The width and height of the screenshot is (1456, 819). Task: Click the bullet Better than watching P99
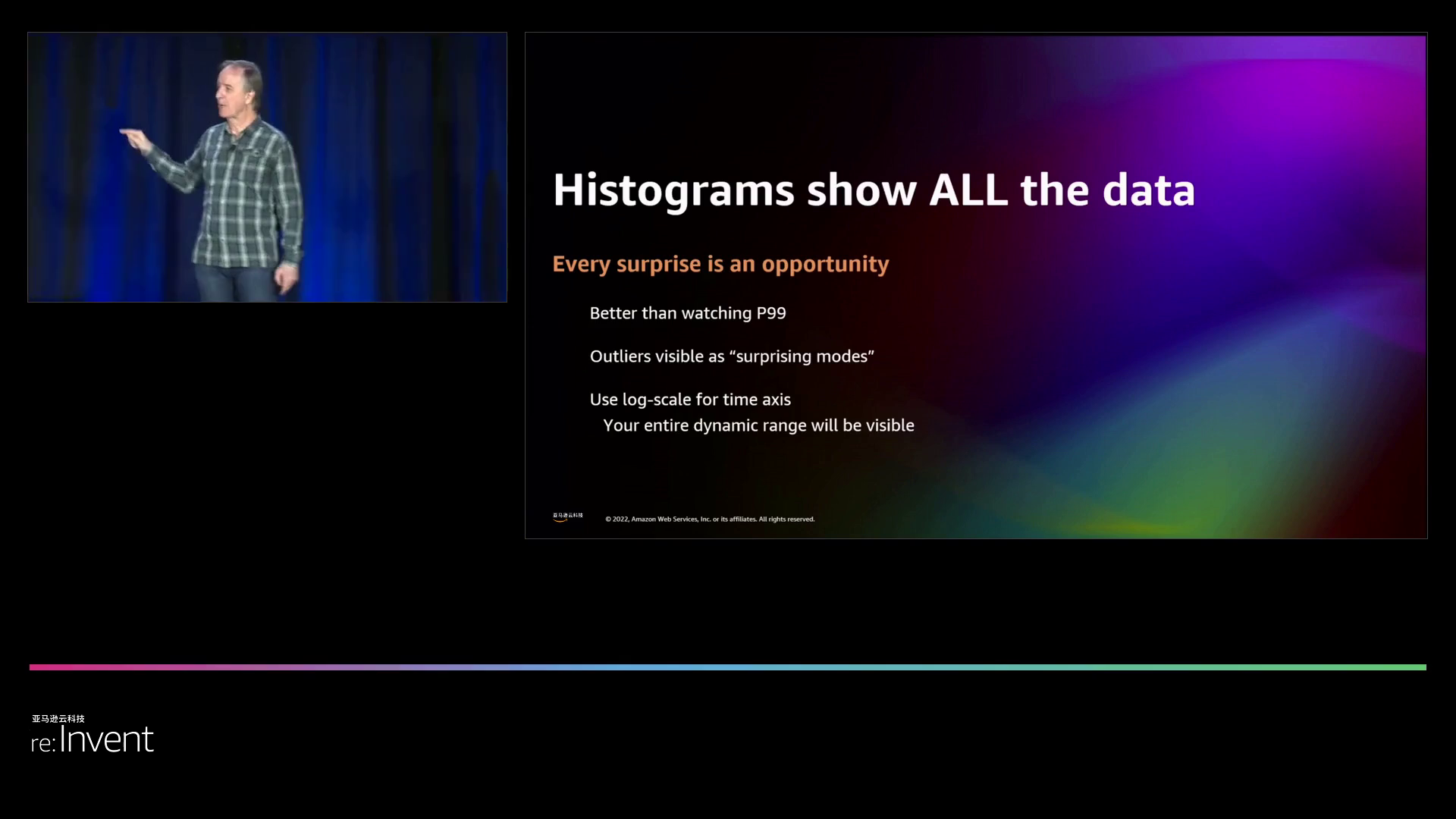coord(687,313)
